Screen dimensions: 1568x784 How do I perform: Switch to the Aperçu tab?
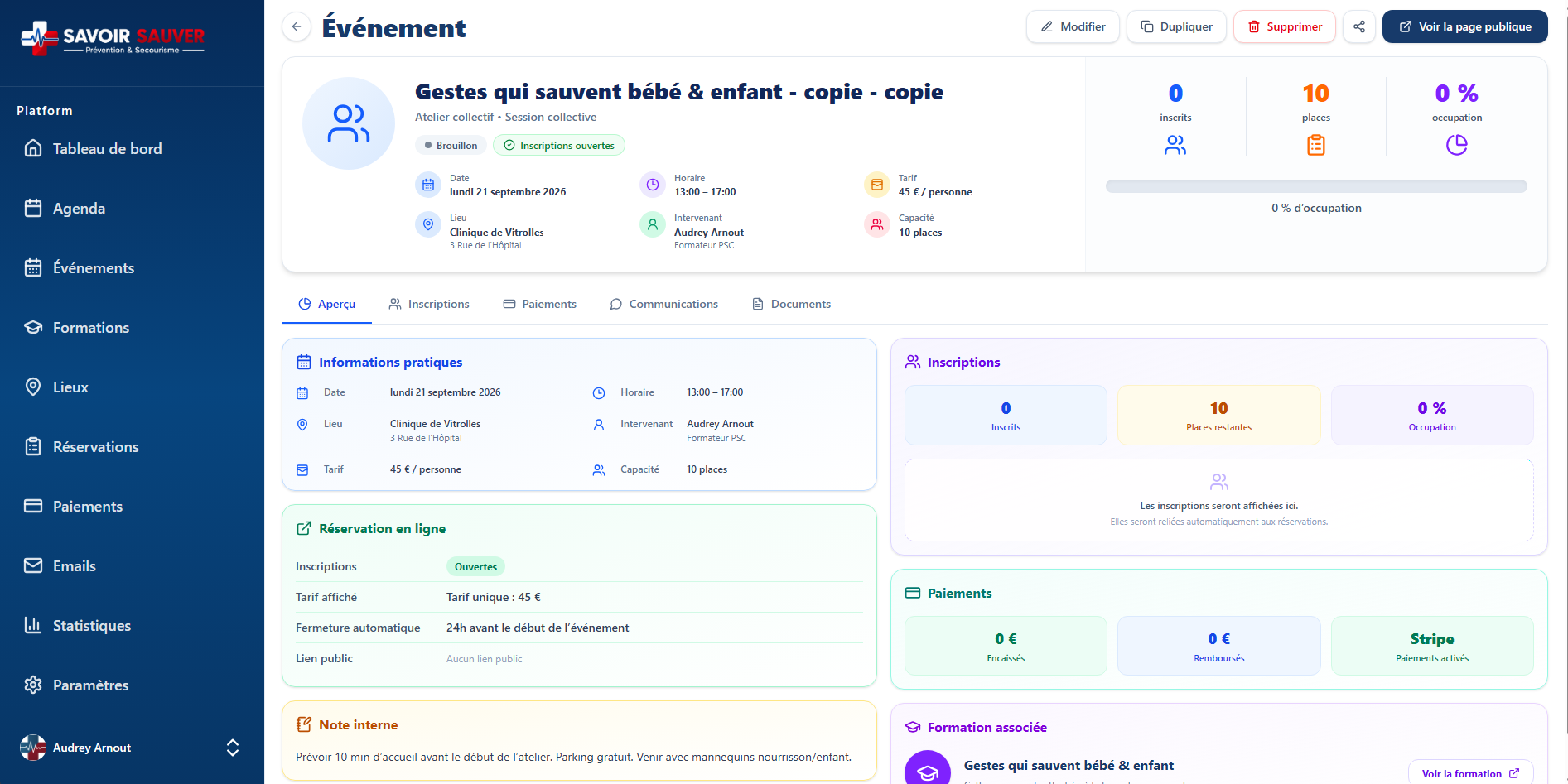point(327,304)
